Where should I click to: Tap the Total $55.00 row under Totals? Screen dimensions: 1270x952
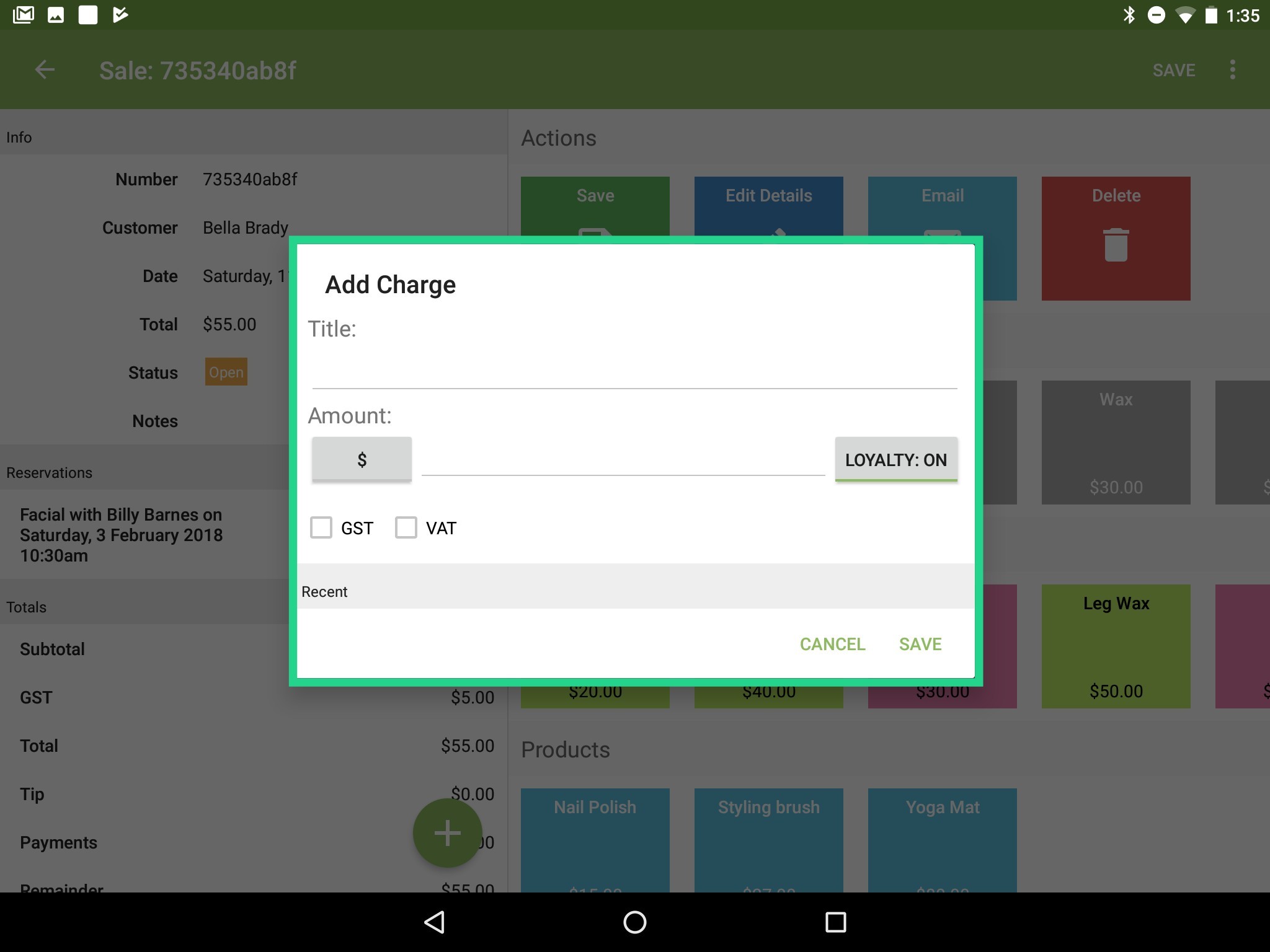pos(254,746)
